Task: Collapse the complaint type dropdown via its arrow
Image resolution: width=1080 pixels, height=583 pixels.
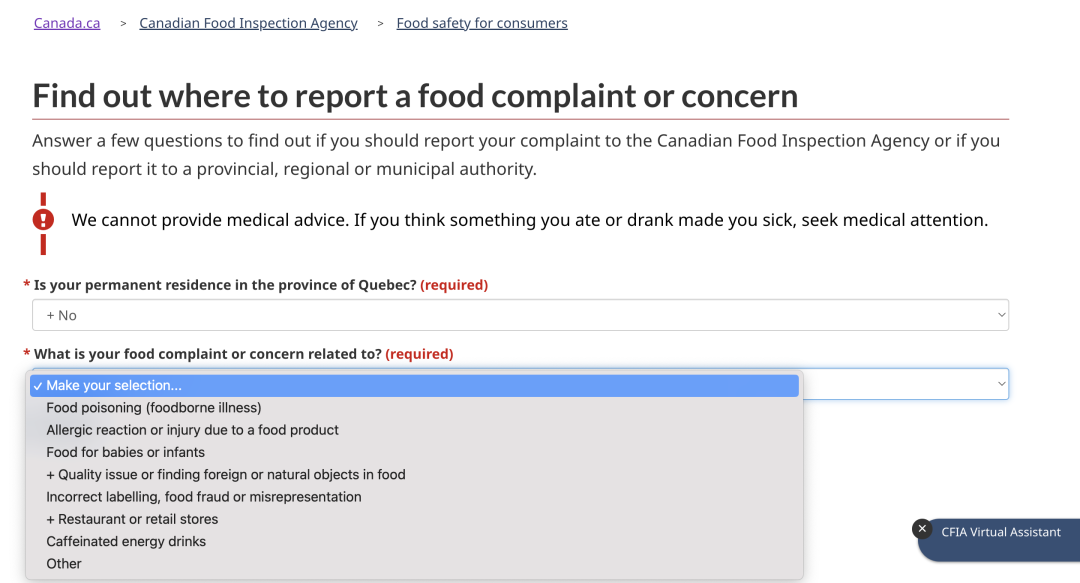Action: [x=1001, y=384]
